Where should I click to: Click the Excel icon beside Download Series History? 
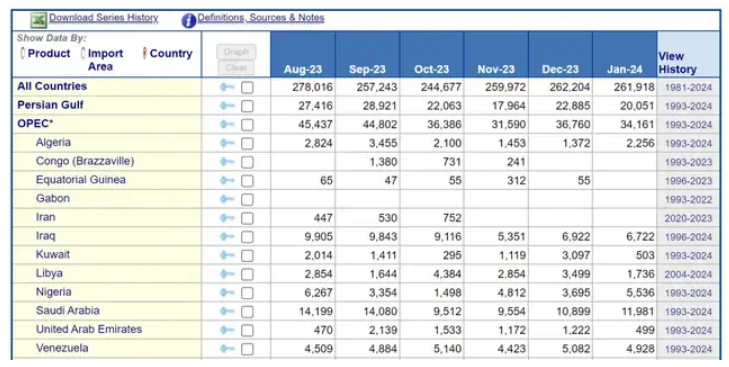39,20
